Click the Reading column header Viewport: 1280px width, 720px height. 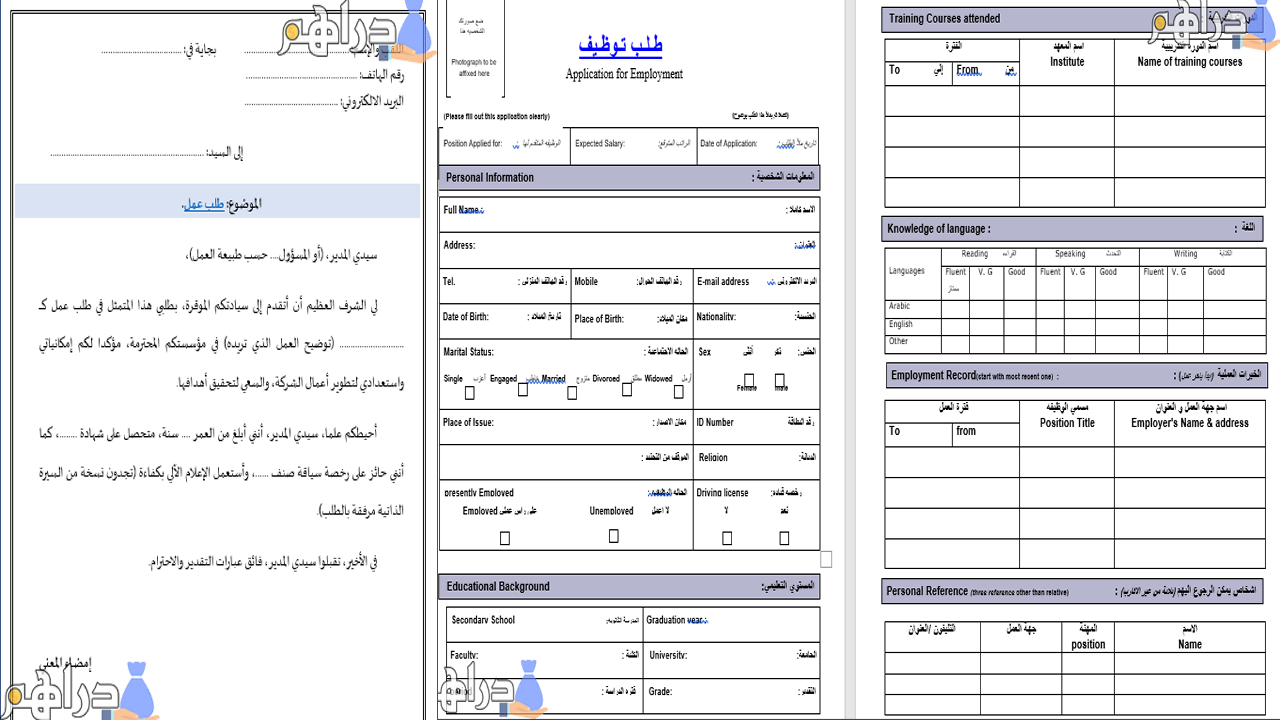click(974, 254)
